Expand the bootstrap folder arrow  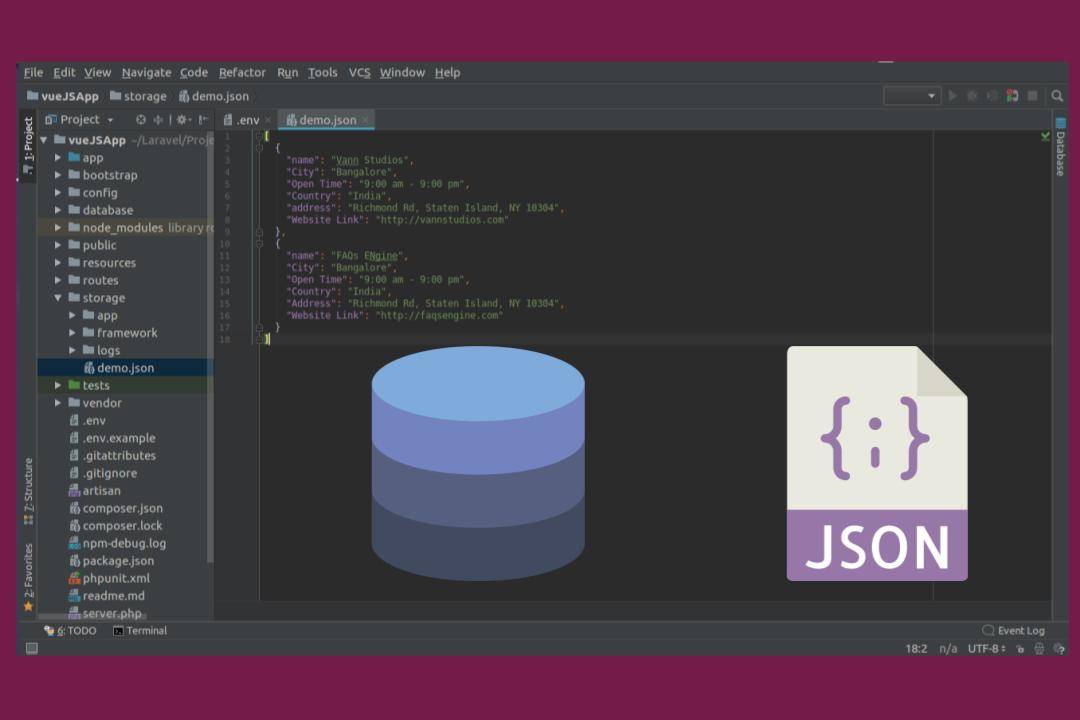click(58, 175)
